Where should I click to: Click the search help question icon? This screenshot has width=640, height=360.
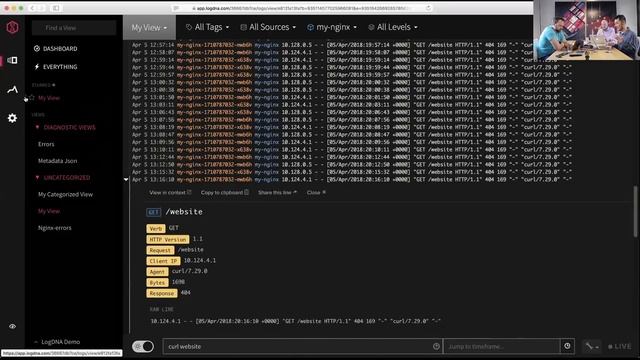point(436,346)
